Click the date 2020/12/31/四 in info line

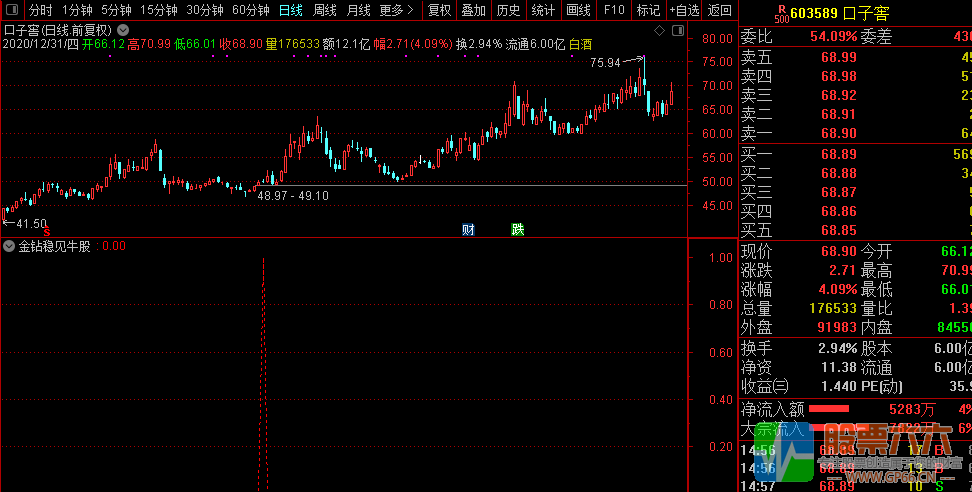tap(41, 44)
